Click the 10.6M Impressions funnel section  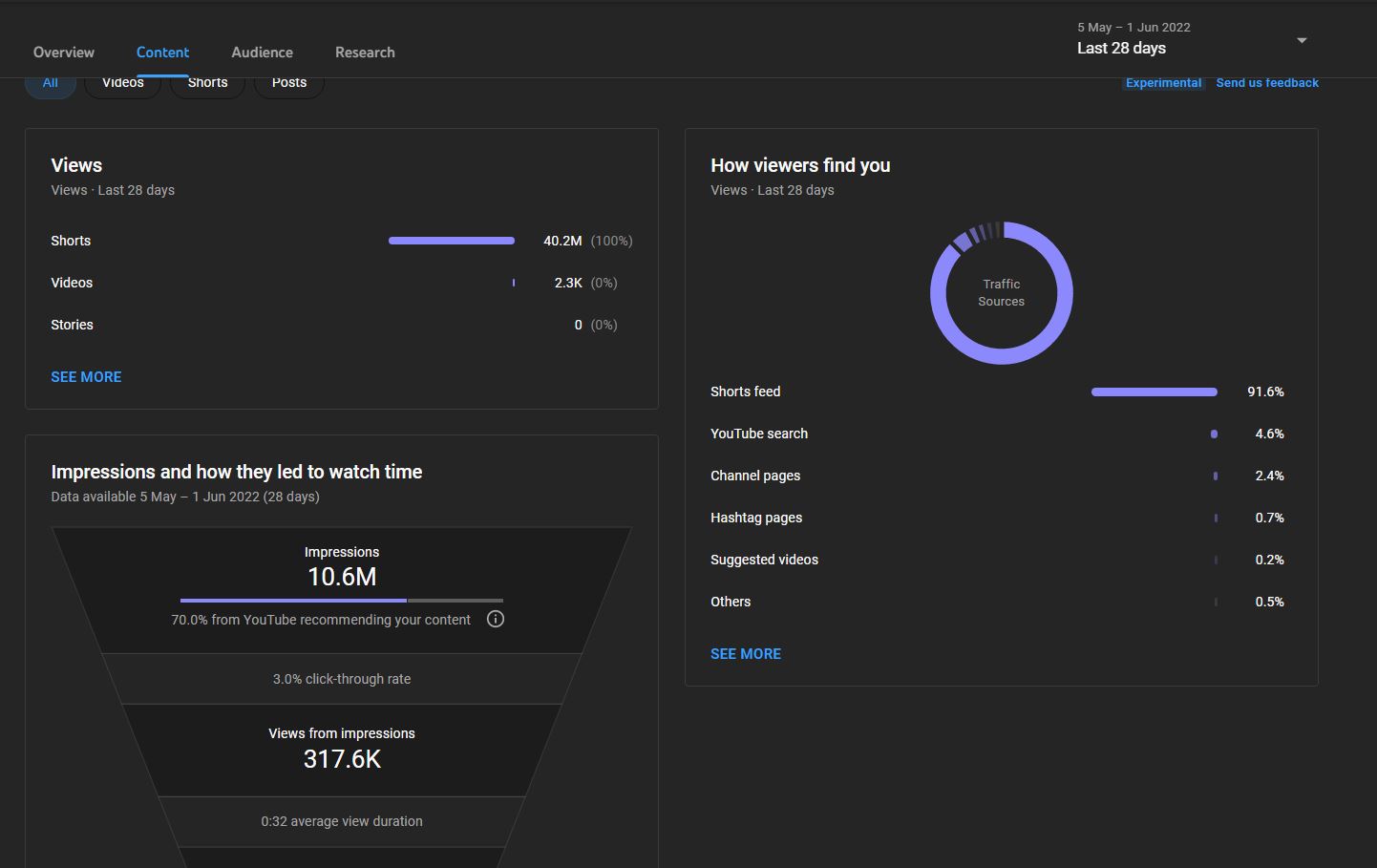(x=342, y=590)
